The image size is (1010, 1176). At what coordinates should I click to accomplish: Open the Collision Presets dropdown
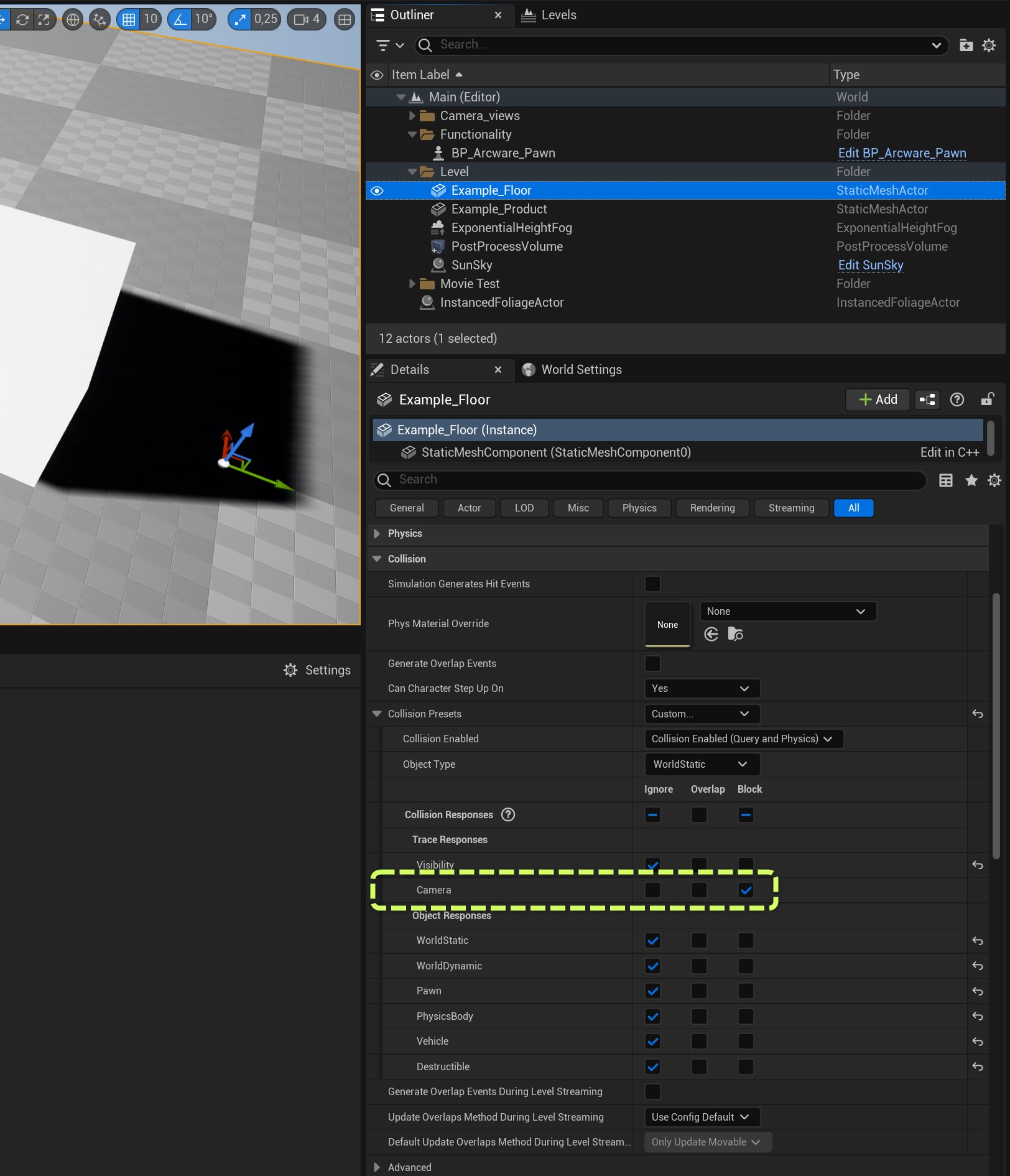pyautogui.click(x=702, y=714)
